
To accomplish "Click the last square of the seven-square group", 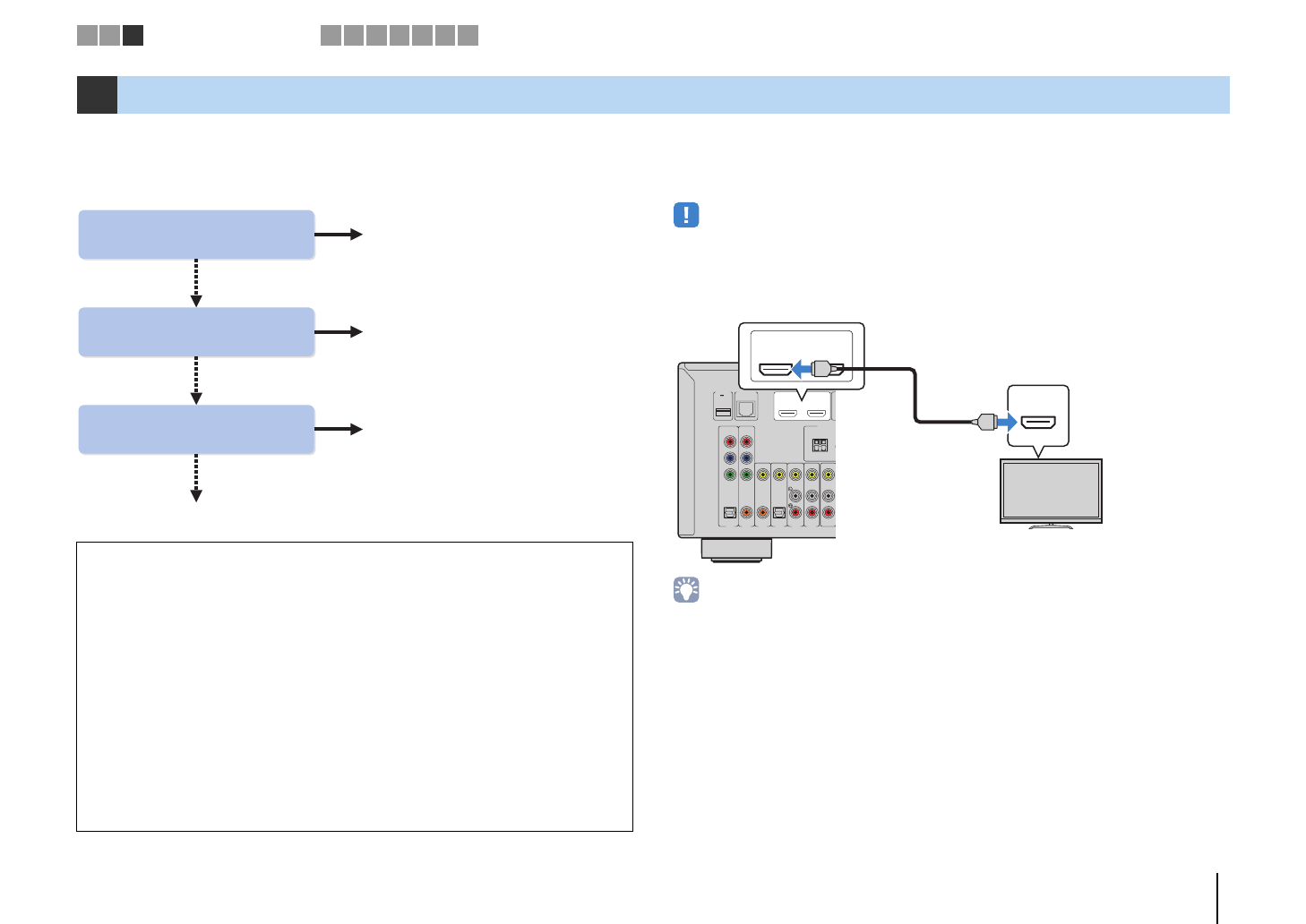I will (468, 35).
